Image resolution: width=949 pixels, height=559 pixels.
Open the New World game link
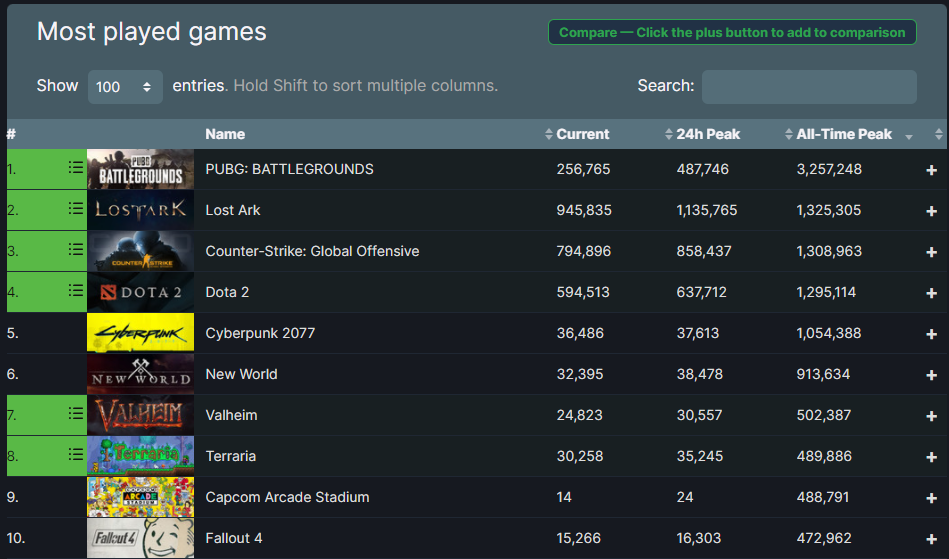pyautogui.click(x=241, y=374)
